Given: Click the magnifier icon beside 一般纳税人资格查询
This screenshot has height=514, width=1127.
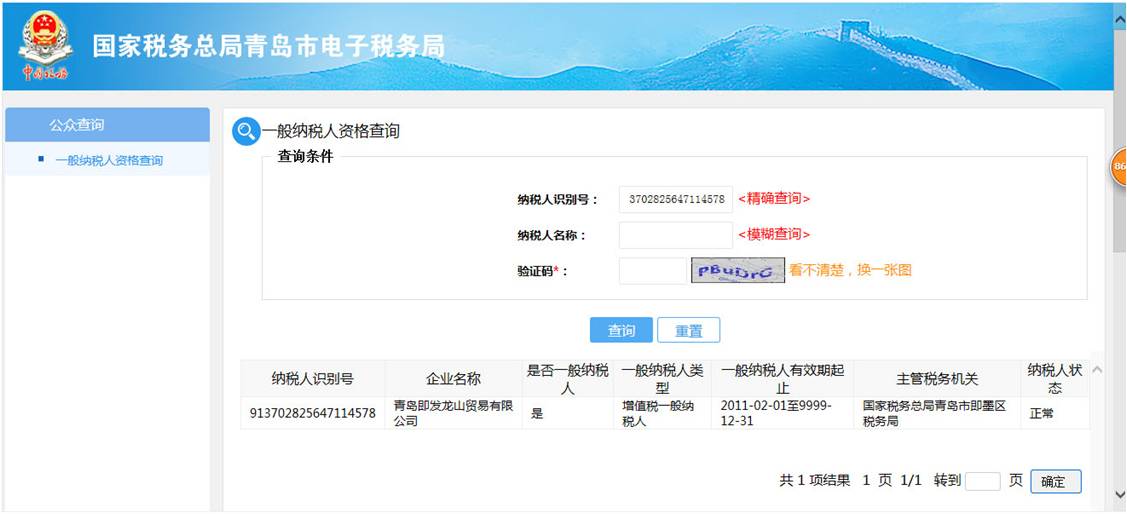Looking at the screenshot, I should (246, 131).
